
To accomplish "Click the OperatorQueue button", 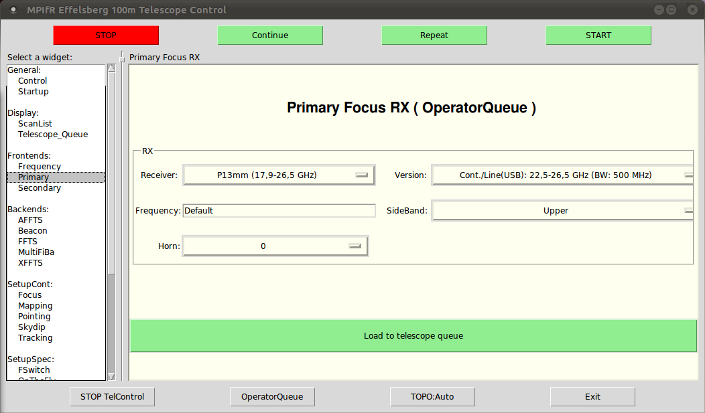I will [272, 397].
